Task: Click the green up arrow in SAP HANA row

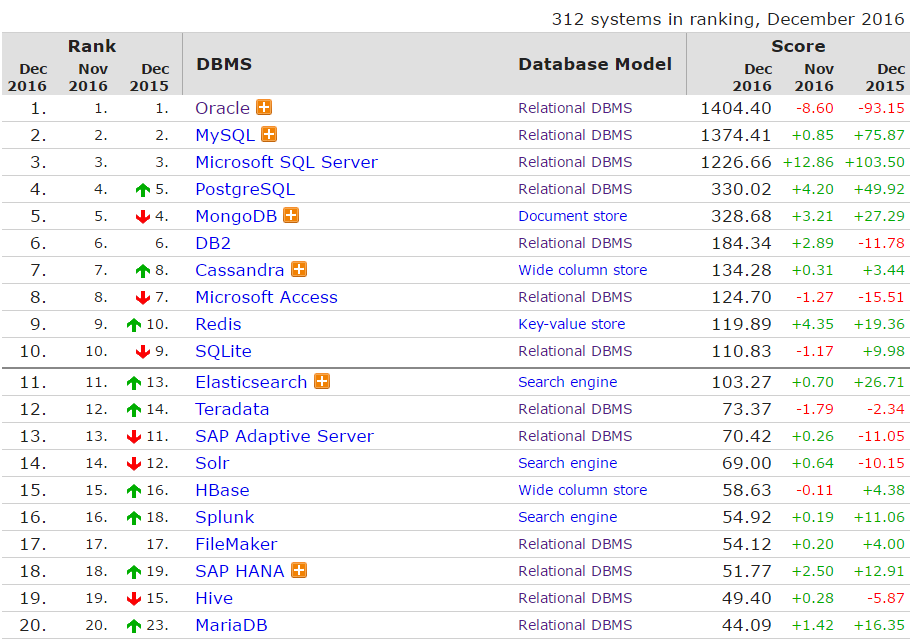Action: [x=134, y=572]
